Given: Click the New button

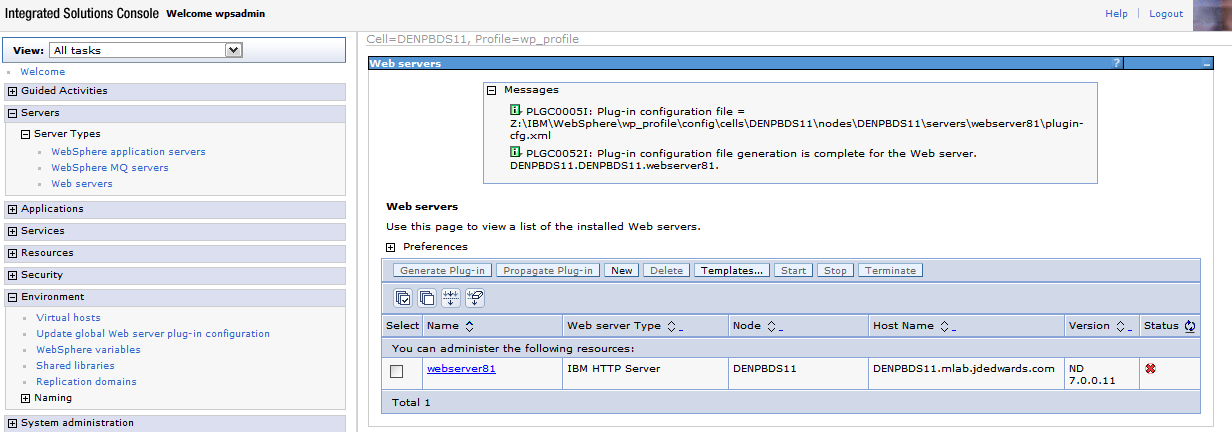Looking at the screenshot, I should 622,271.
